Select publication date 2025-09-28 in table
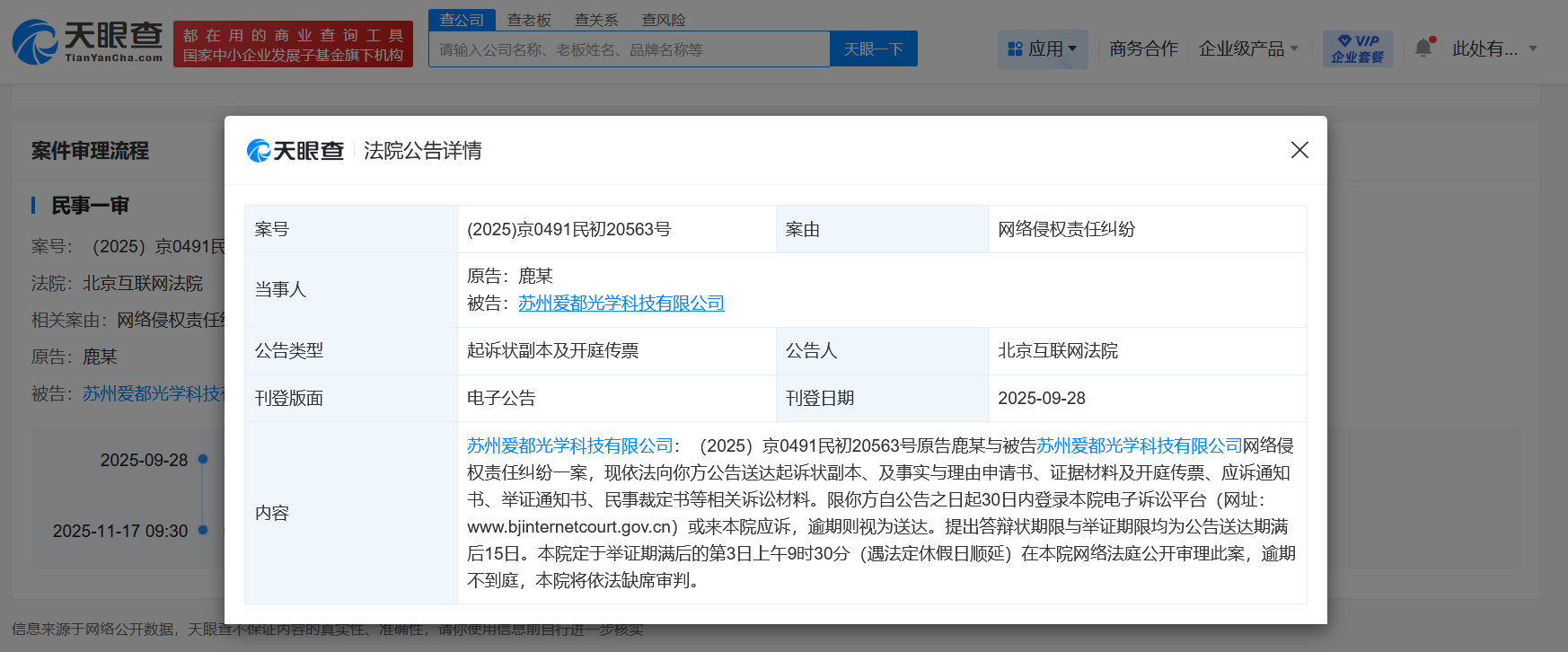Image resolution: width=1568 pixels, height=652 pixels. point(1147,398)
